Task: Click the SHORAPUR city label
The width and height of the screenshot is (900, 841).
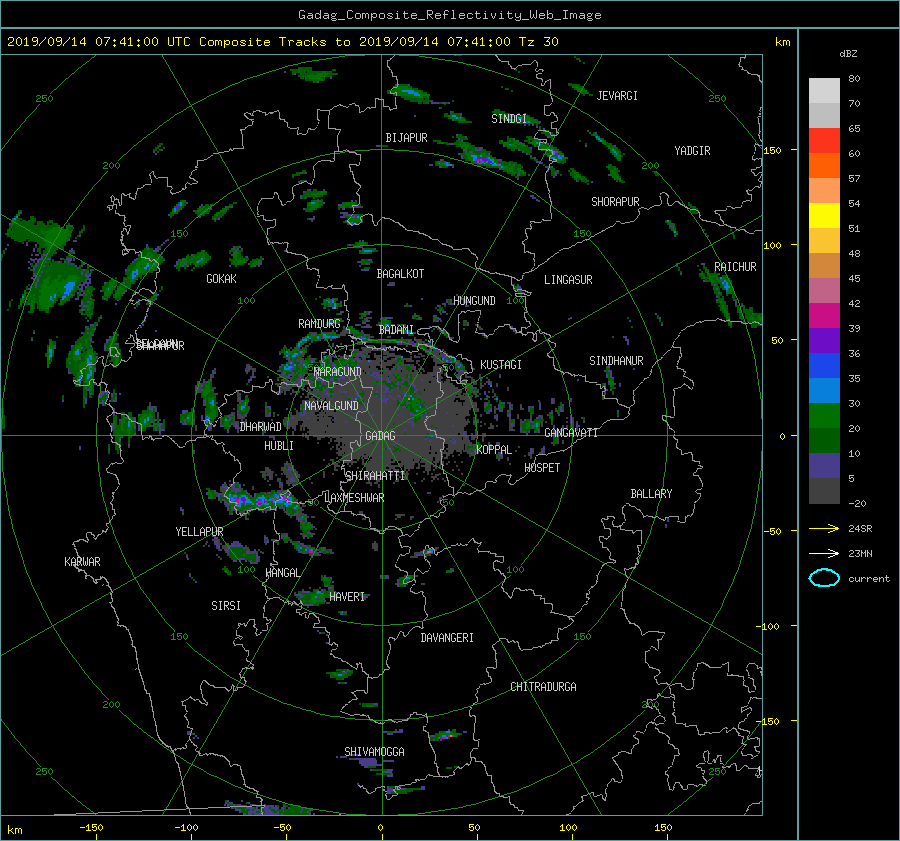Action: [615, 202]
